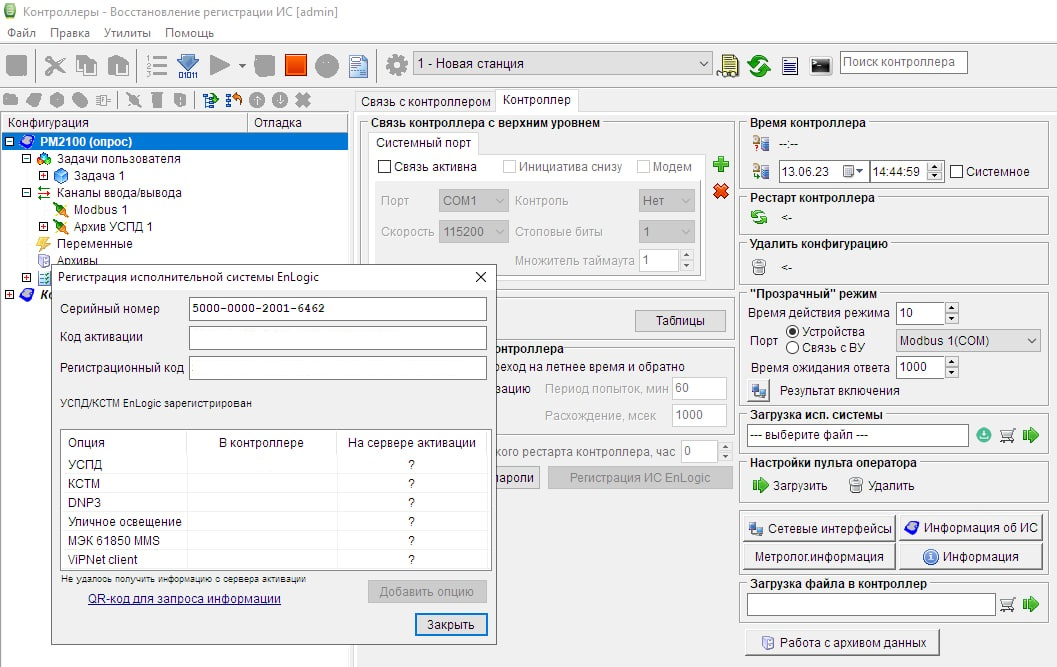
Task: Click Результат включения computer icon
Action: [759, 390]
